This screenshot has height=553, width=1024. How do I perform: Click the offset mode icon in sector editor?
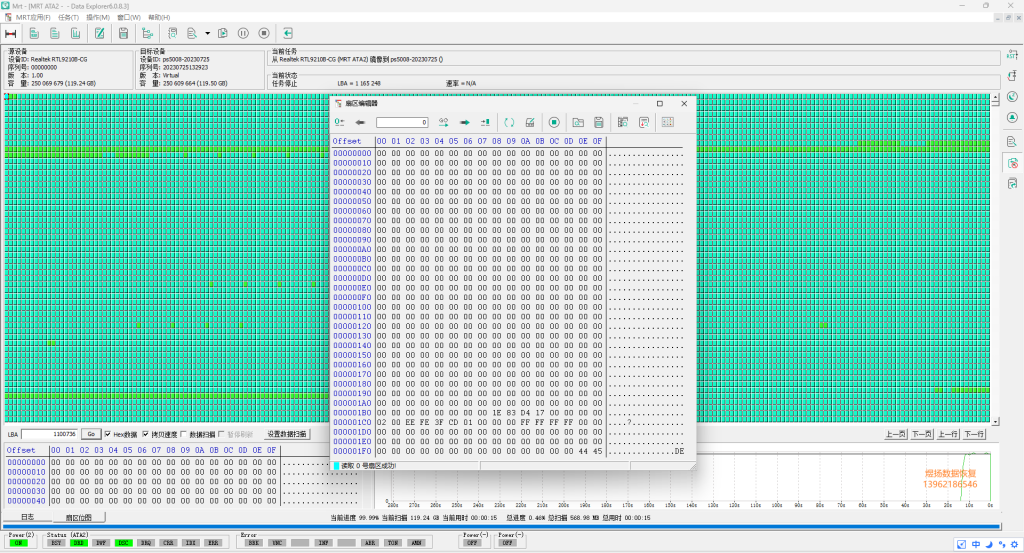pos(340,122)
